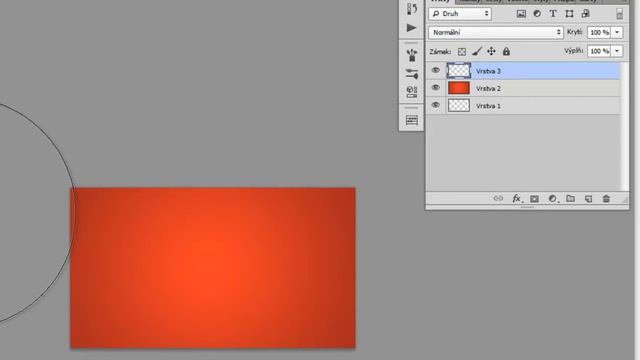Open the Clone Source panel icon
This screenshot has height=360, width=640.
click(x=411, y=91)
